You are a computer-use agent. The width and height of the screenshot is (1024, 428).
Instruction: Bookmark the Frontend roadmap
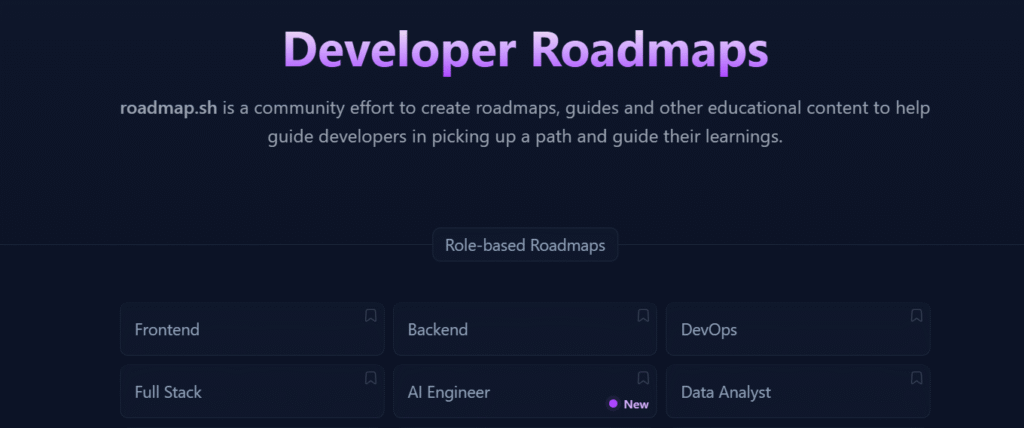pos(370,316)
